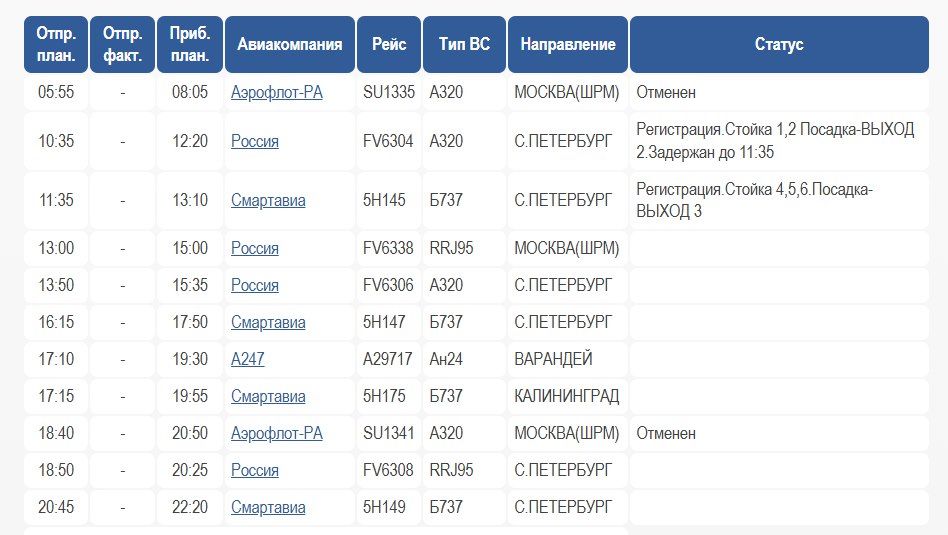Click the Отпр. факт. column header
The height and width of the screenshot is (535, 948).
point(123,45)
